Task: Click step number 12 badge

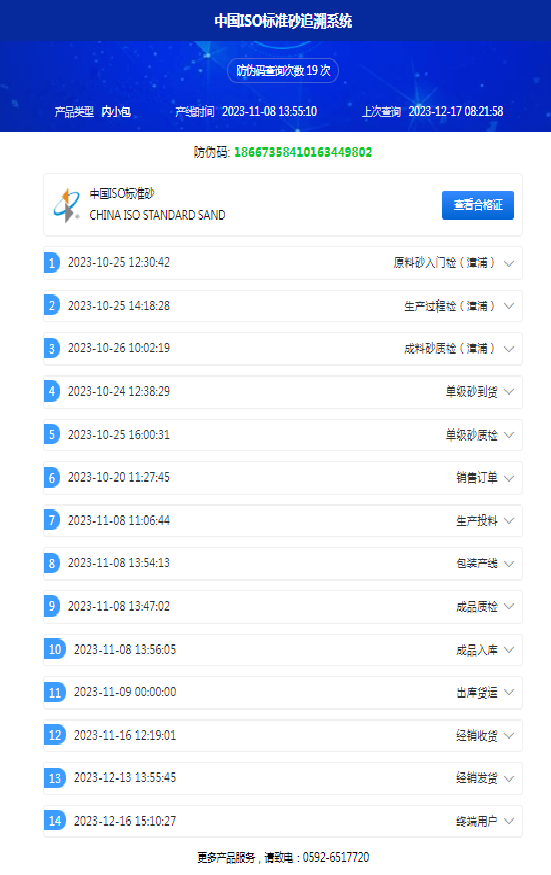Action: pyautogui.click(x=55, y=735)
